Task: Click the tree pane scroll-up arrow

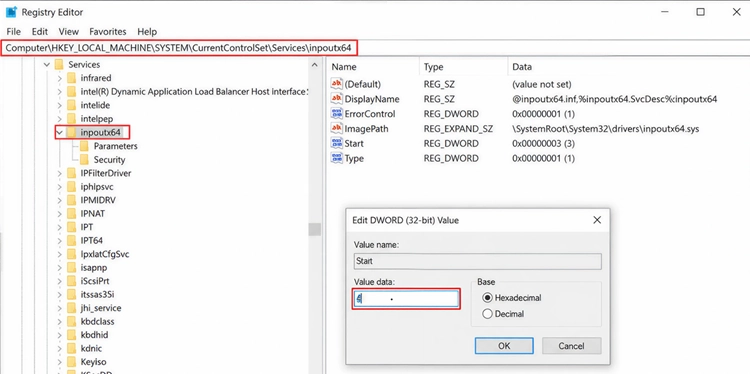Action: (314, 65)
